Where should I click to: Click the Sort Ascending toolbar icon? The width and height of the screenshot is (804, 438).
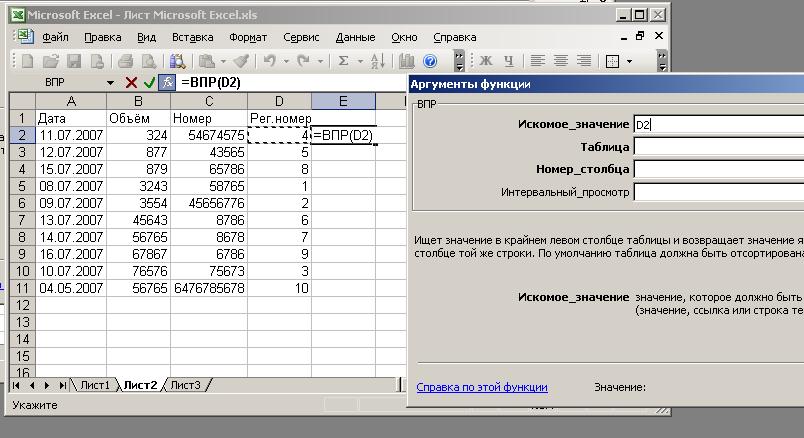[x=377, y=61]
